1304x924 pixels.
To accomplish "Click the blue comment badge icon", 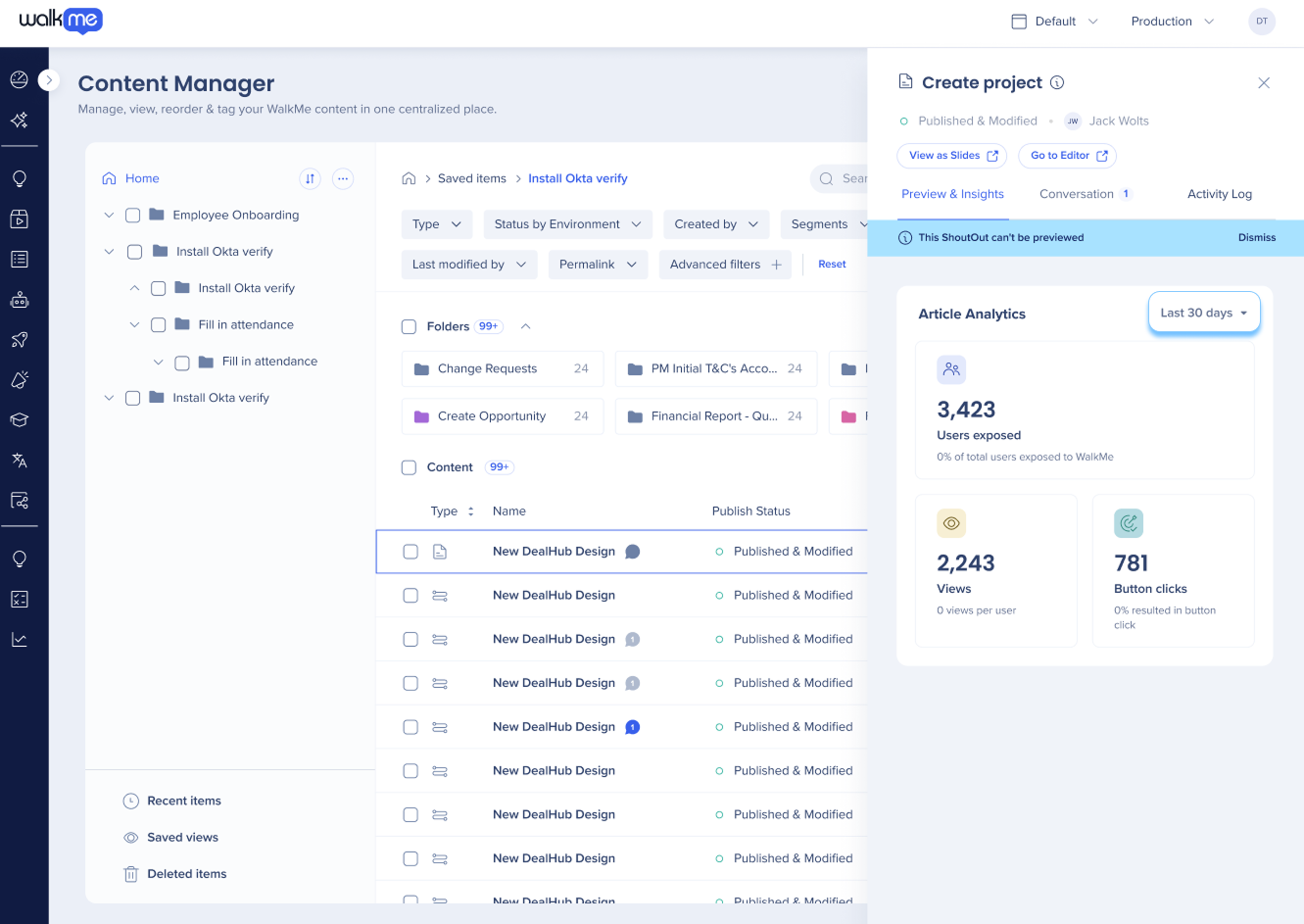I will pos(633,727).
